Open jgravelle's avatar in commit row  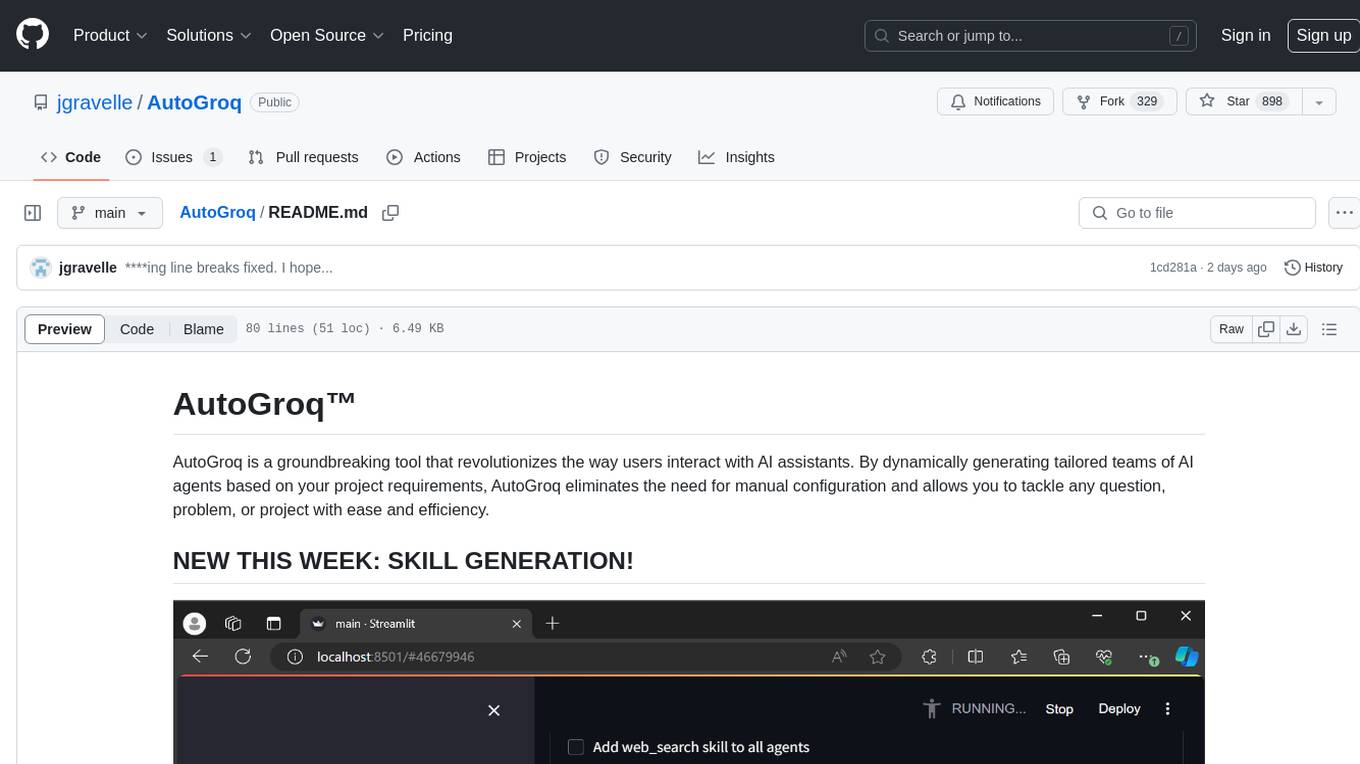coord(41,268)
